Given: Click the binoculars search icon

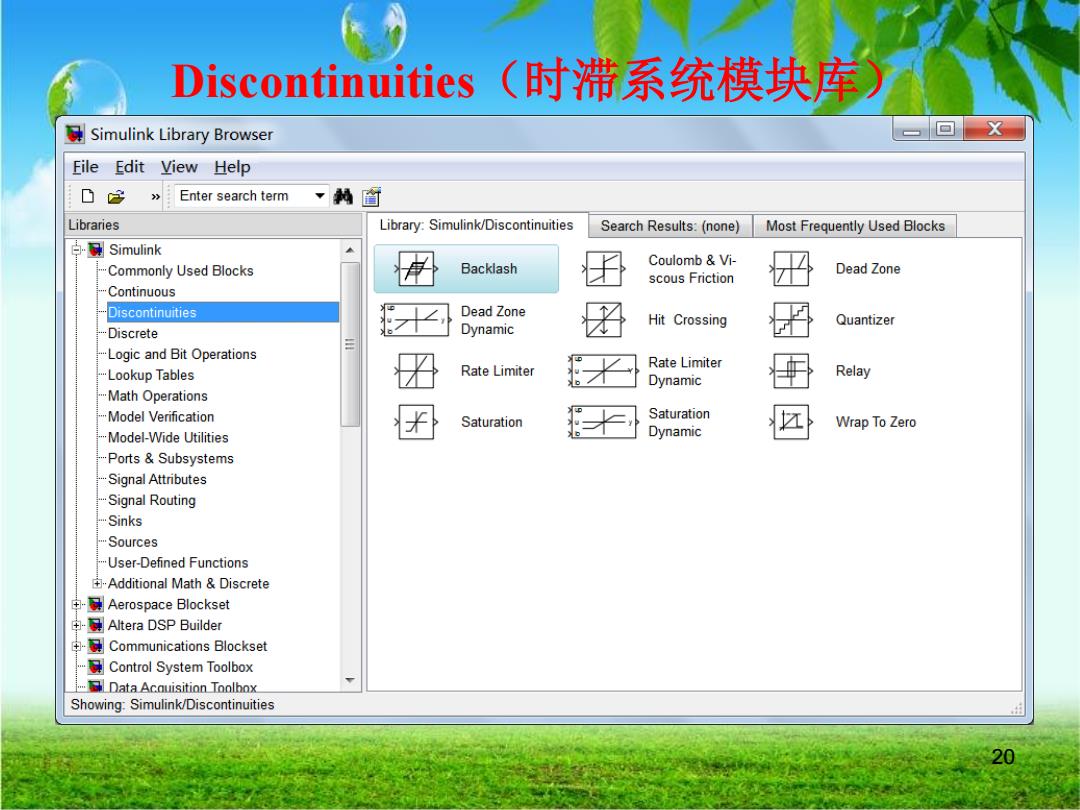Looking at the screenshot, I should 343,197.
